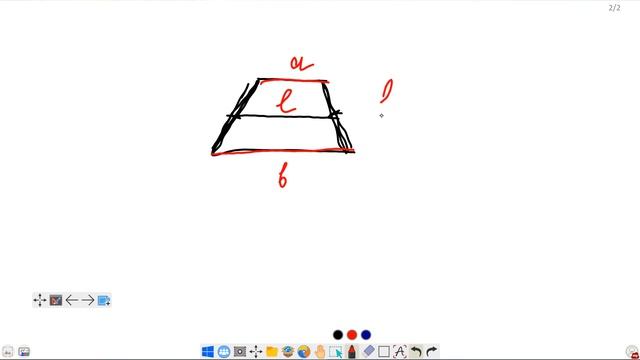Click the screen capture camera icon
Image resolution: width=640 pixels, height=360 pixels.
[x=240, y=351]
